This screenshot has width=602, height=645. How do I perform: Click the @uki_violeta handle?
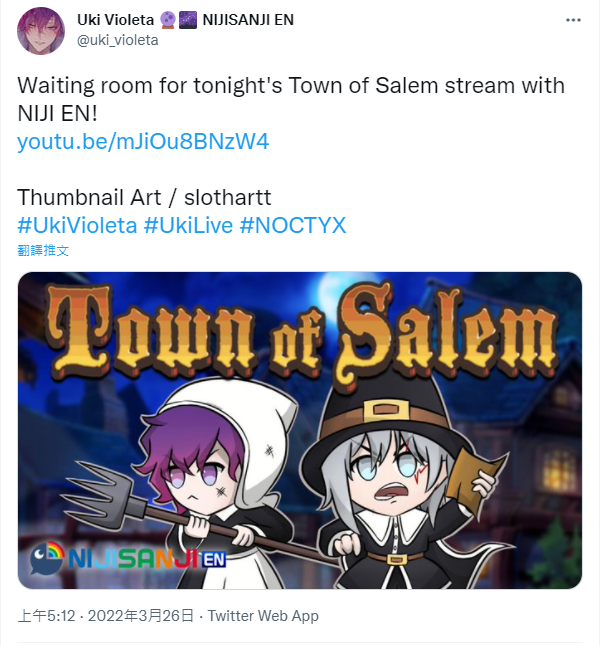(x=118, y=40)
